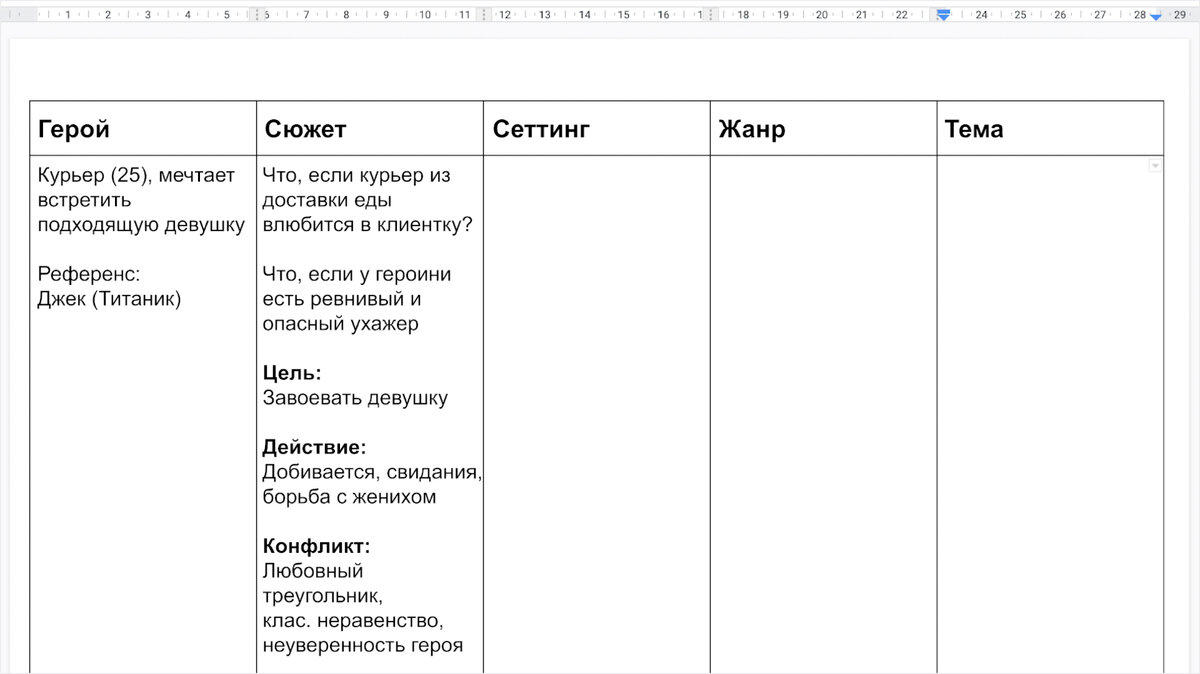Click the "Сюжет" column header
The height and width of the screenshot is (674, 1200).
click(x=305, y=129)
